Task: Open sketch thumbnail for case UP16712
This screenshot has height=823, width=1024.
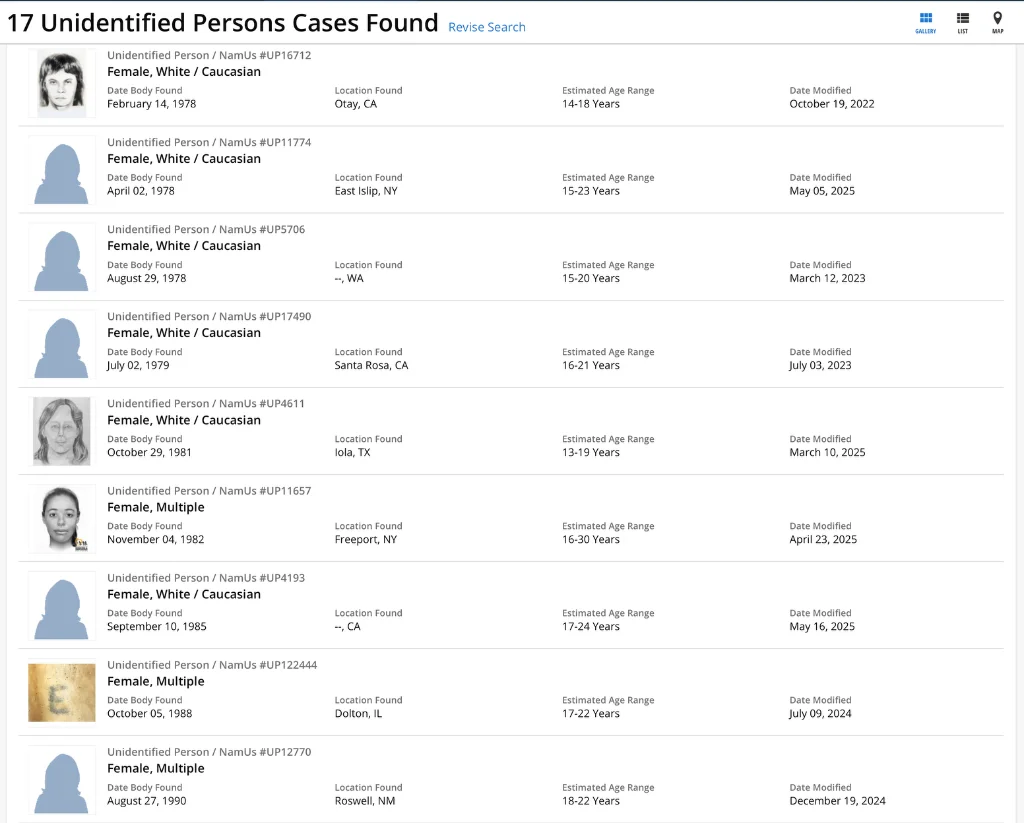Action: point(62,83)
